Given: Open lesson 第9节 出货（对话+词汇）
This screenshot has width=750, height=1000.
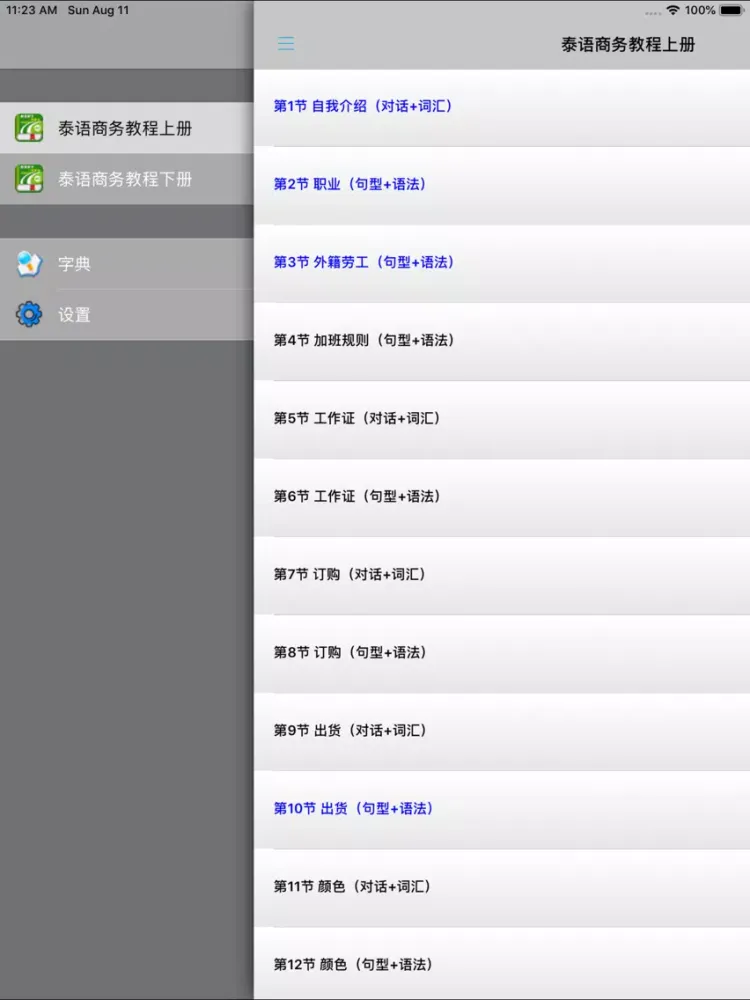Looking at the screenshot, I should pos(502,732).
